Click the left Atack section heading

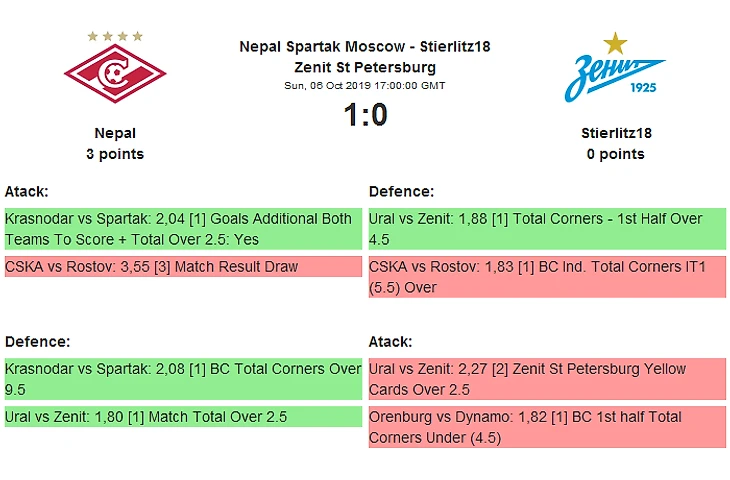point(27,191)
